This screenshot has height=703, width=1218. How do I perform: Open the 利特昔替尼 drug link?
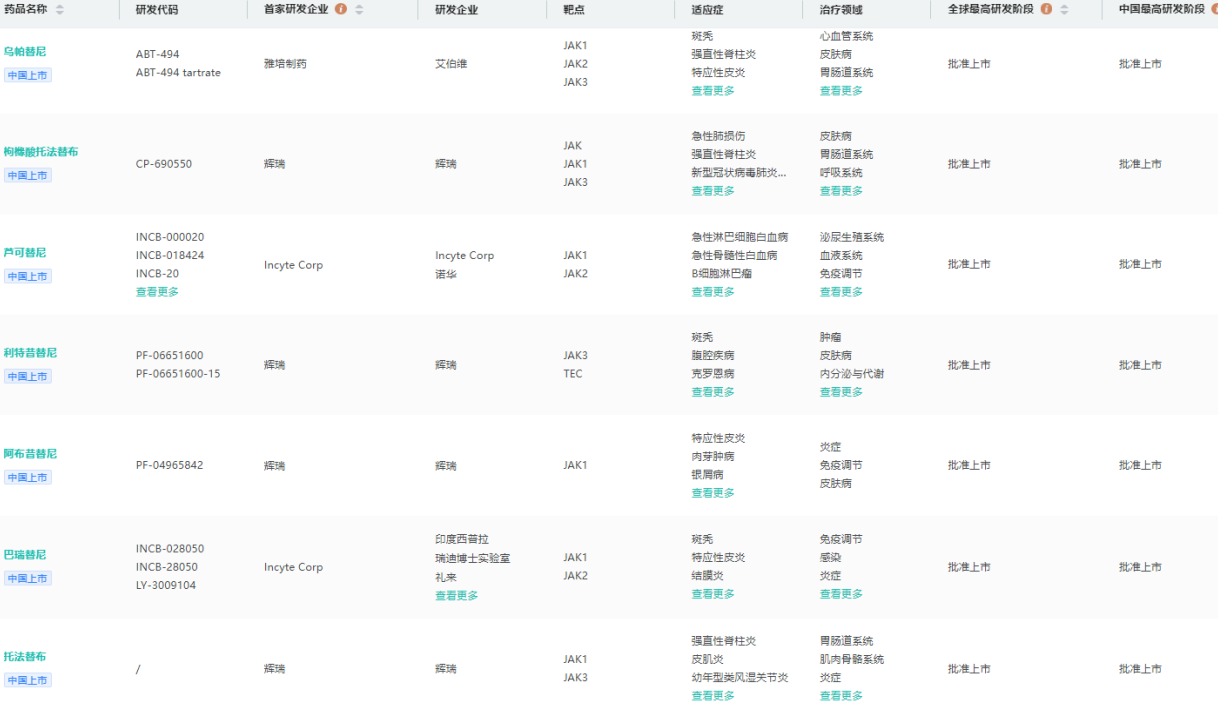[30, 353]
